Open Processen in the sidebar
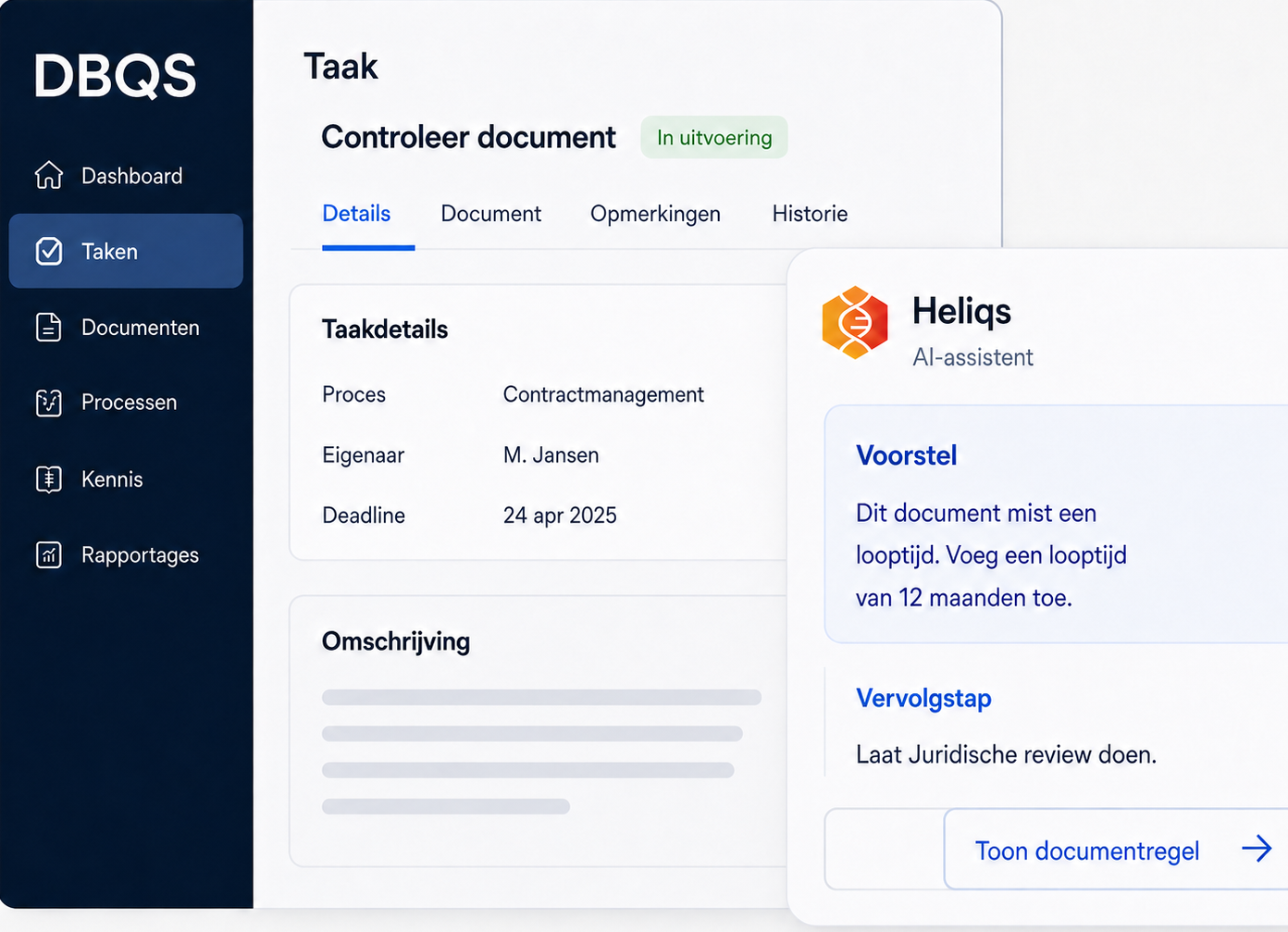The height and width of the screenshot is (932, 1288). pyautogui.click(x=126, y=403)
